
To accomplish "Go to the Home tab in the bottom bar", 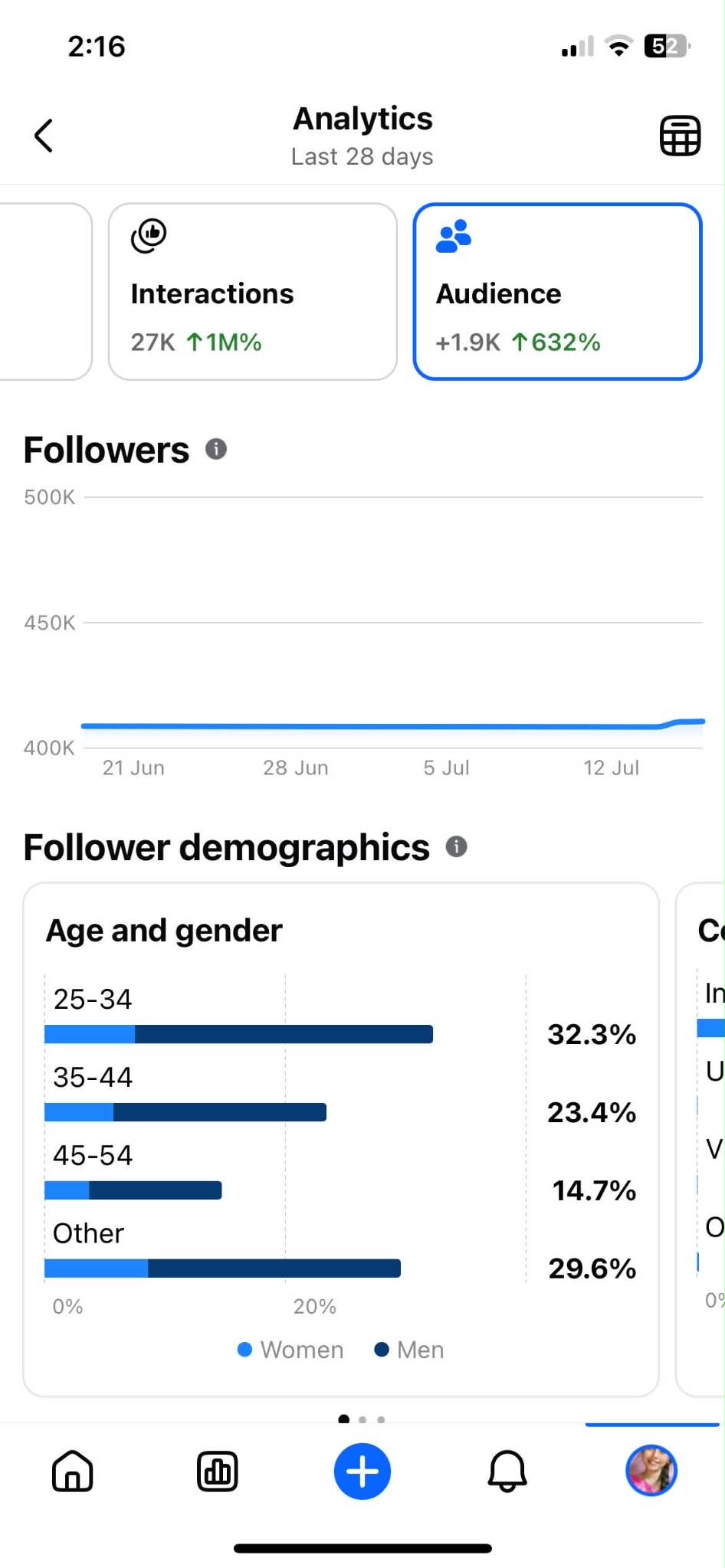I will 73,1471.
